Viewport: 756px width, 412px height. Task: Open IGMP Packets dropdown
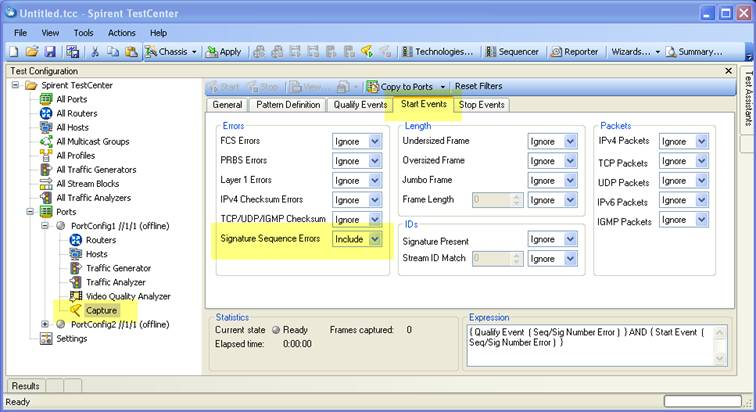coord(702,220)
